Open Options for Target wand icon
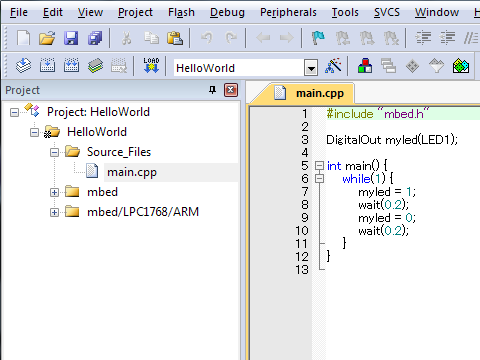 (334, 66)
